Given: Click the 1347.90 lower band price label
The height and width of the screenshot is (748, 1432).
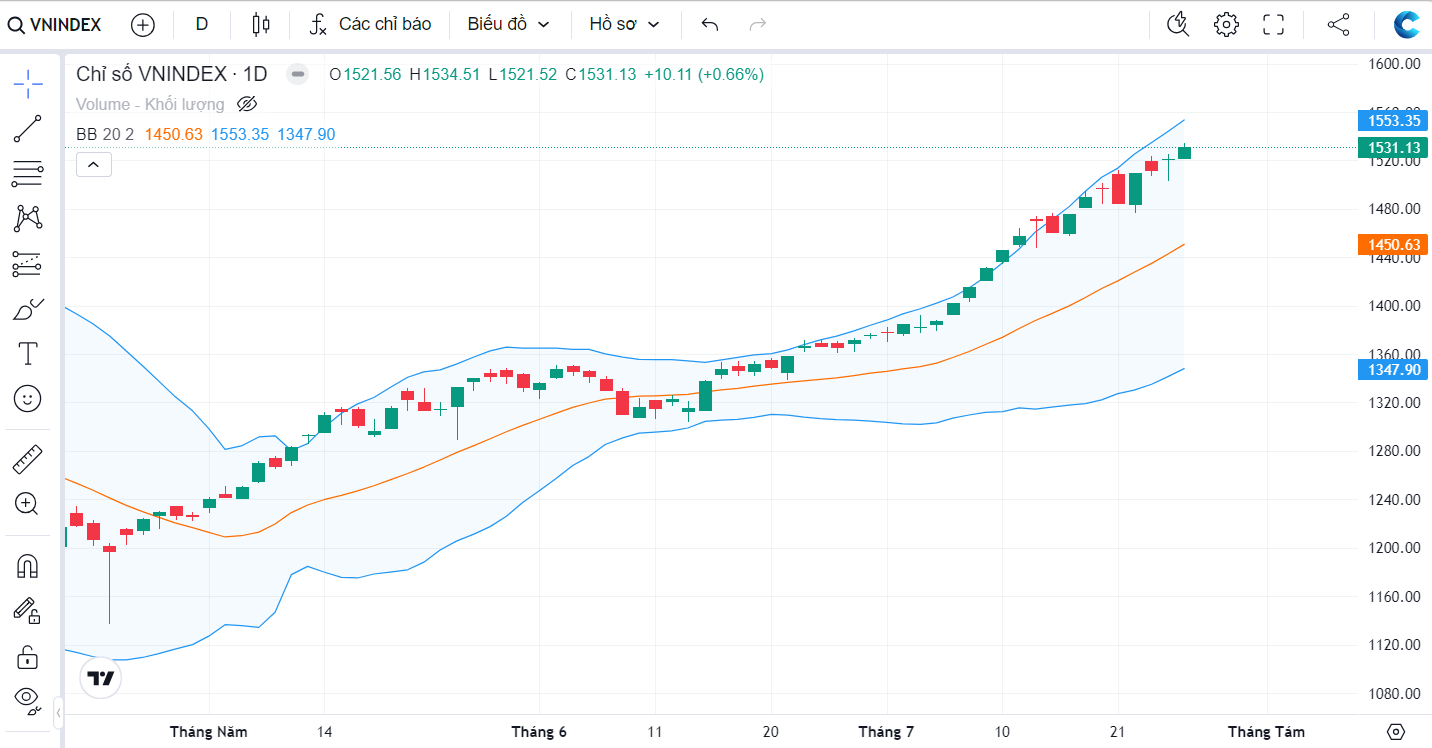Looking at the screenshot, I should pos(1393,370).
